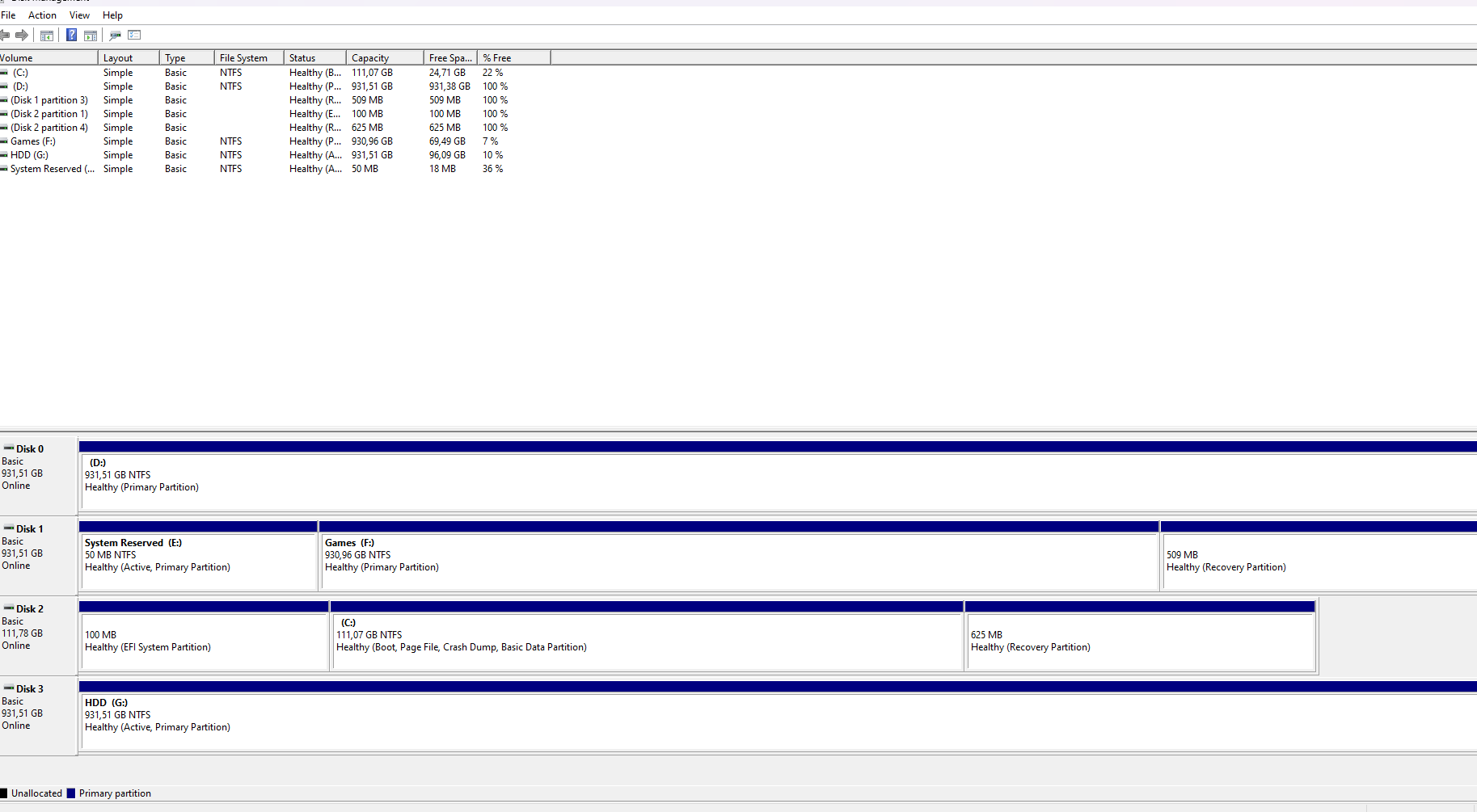This screenshot has height=812, width=1477.
Task: Open the Help menu
Action: [112, 15]
